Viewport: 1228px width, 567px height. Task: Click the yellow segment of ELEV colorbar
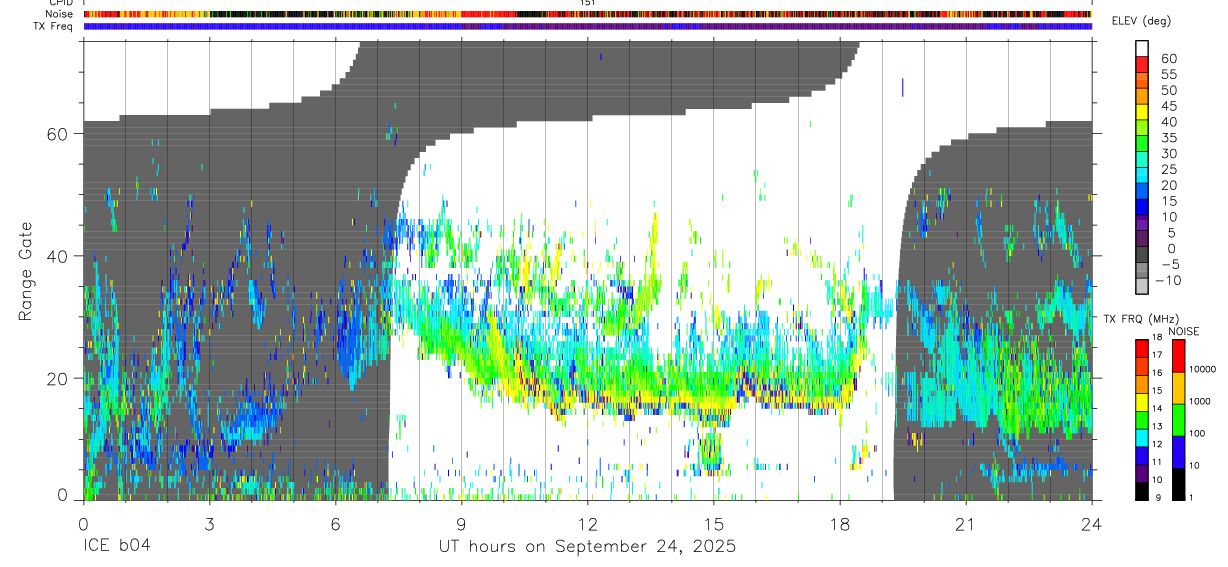[1142, 111]
